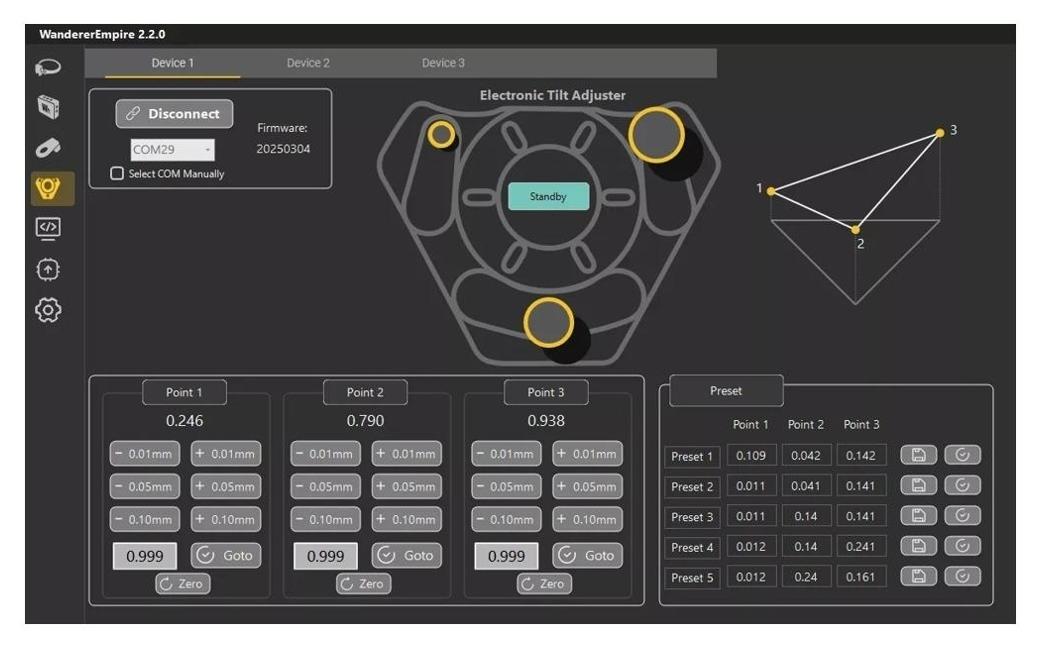Click the Disconnect button
The height and width of the screenshot is (650, 1040).
(174, 114)
